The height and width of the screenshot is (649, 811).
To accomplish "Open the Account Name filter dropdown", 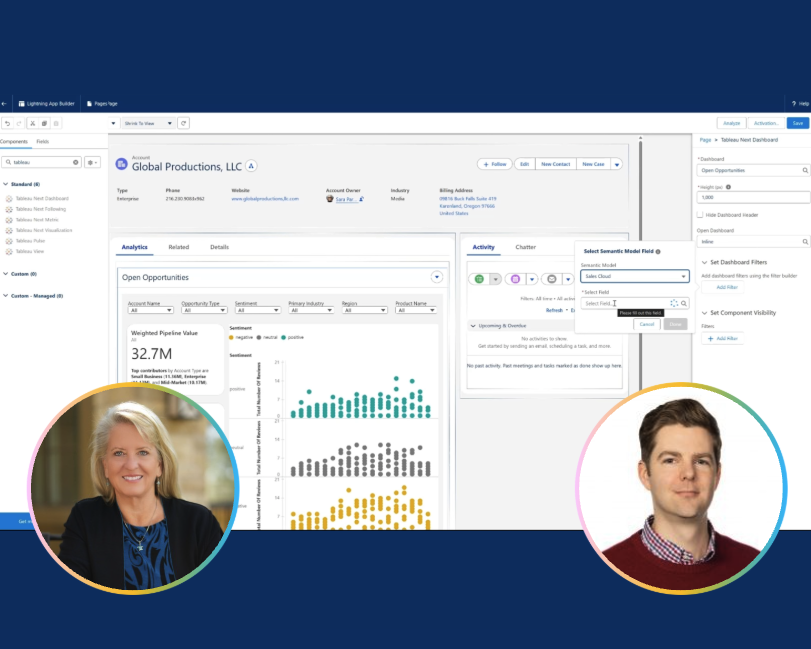I will pos(151,310).
